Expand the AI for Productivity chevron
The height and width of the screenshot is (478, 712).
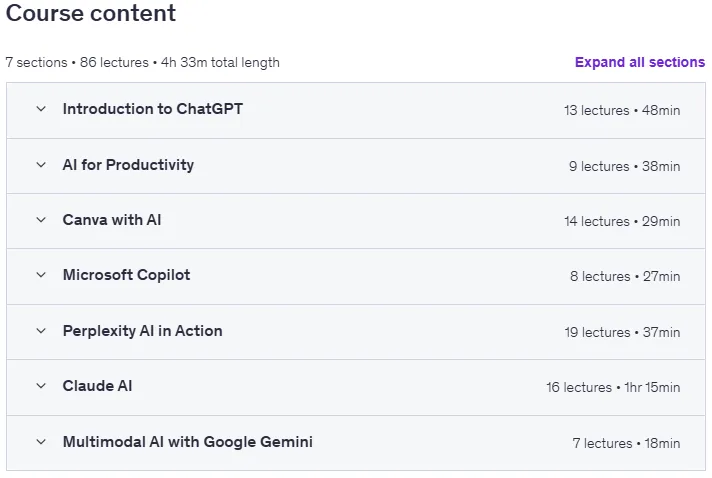pyautogui.click(x=41, y=165)
